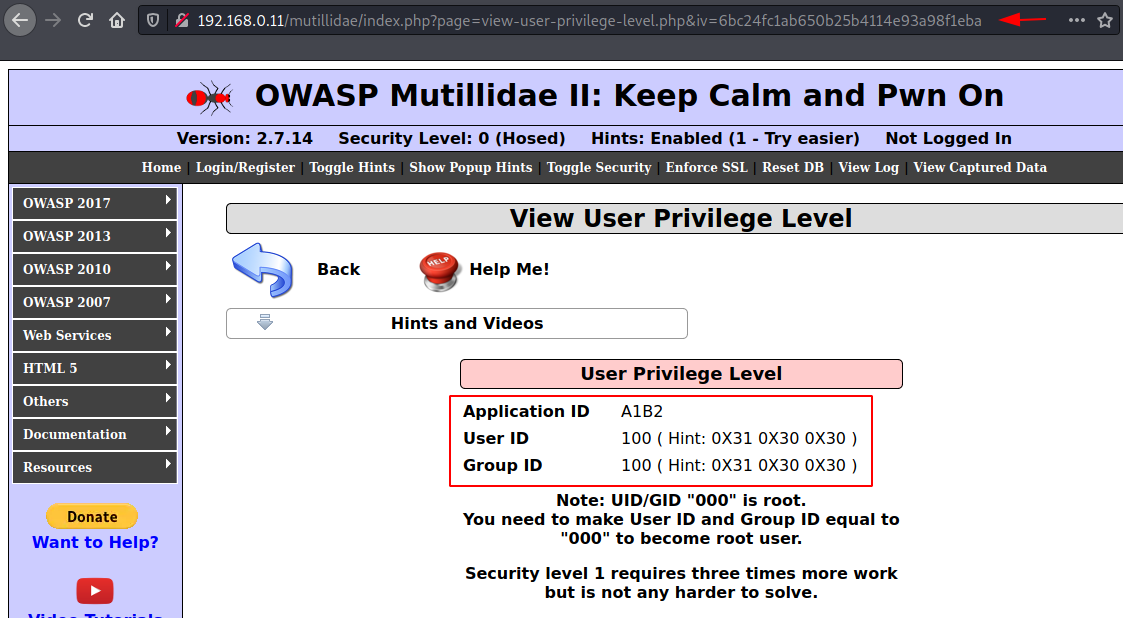
Task: Click Show Popup Hints
Action: (x=471, y=167)
